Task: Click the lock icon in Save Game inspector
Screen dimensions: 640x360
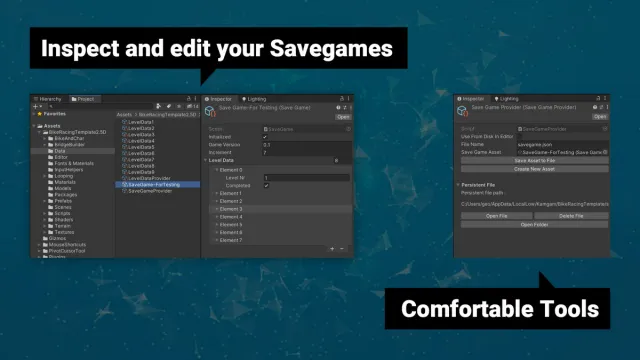Action: [342, 98]
